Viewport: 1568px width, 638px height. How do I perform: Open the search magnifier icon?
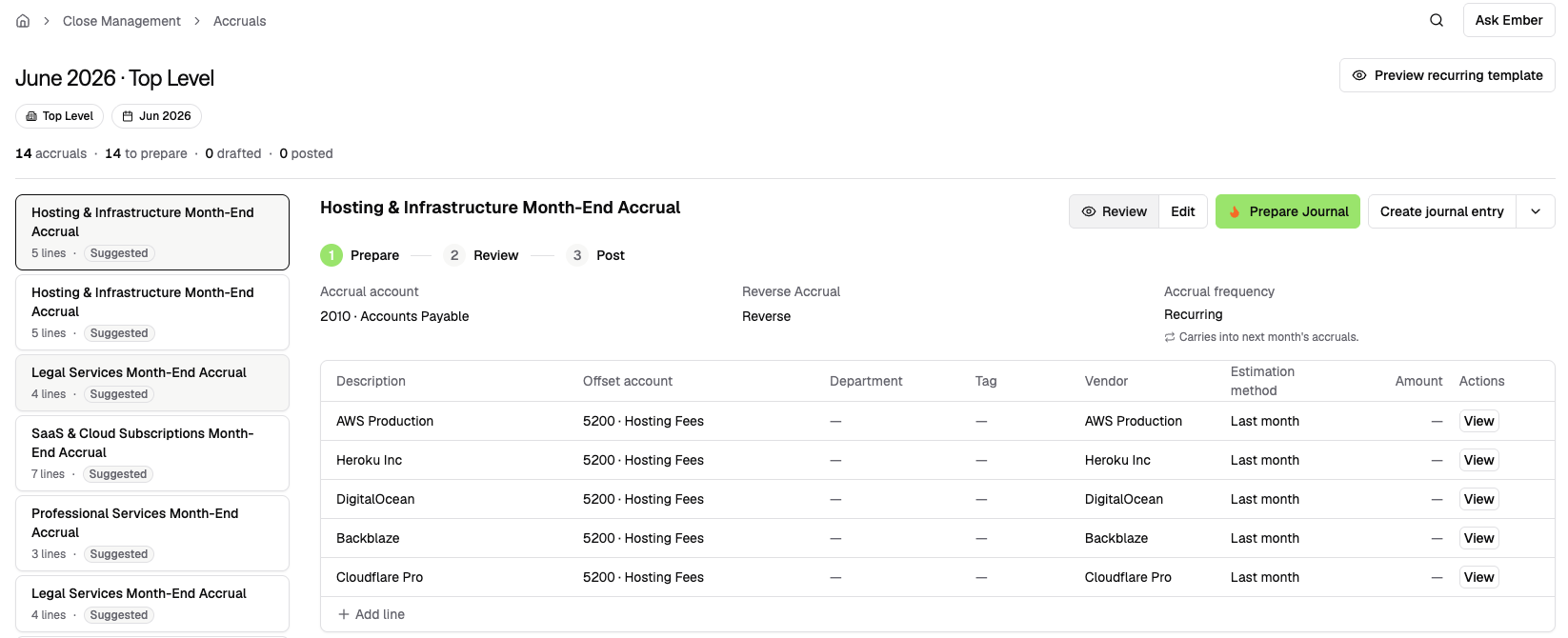(x=1437, y=20)
